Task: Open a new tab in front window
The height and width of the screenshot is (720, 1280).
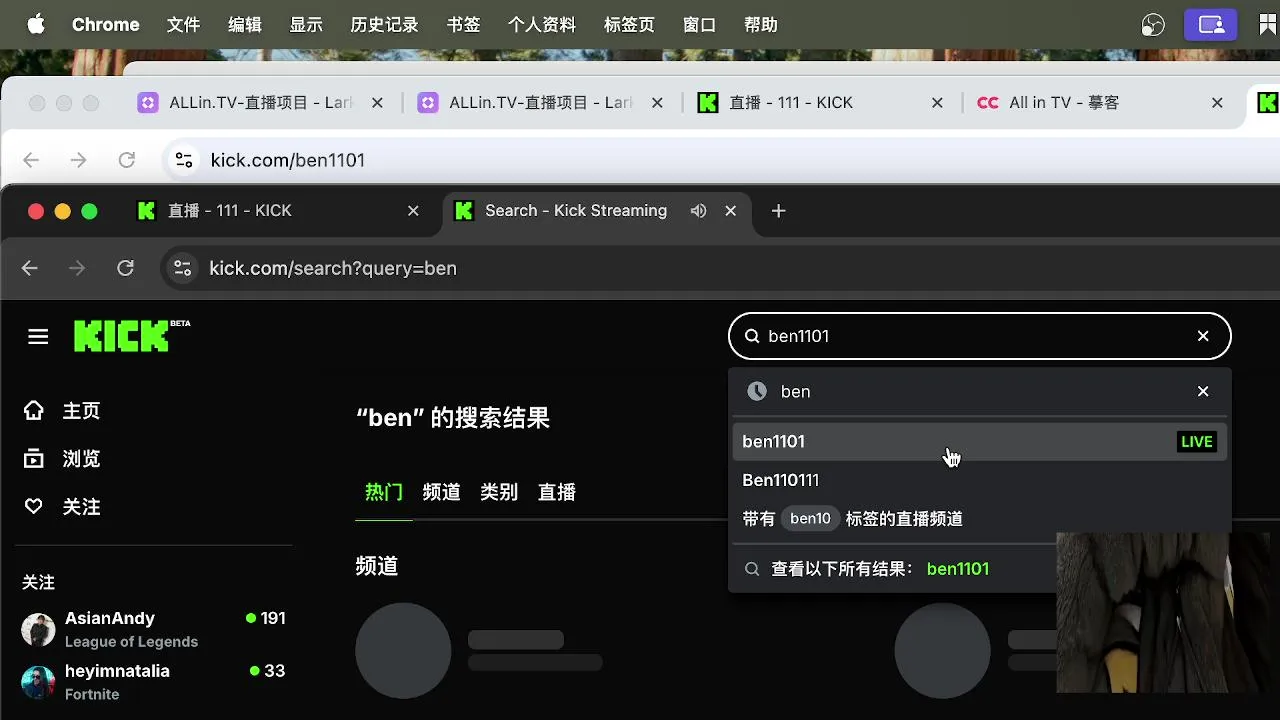Action: pyautogui.click(x=779, y=211)
